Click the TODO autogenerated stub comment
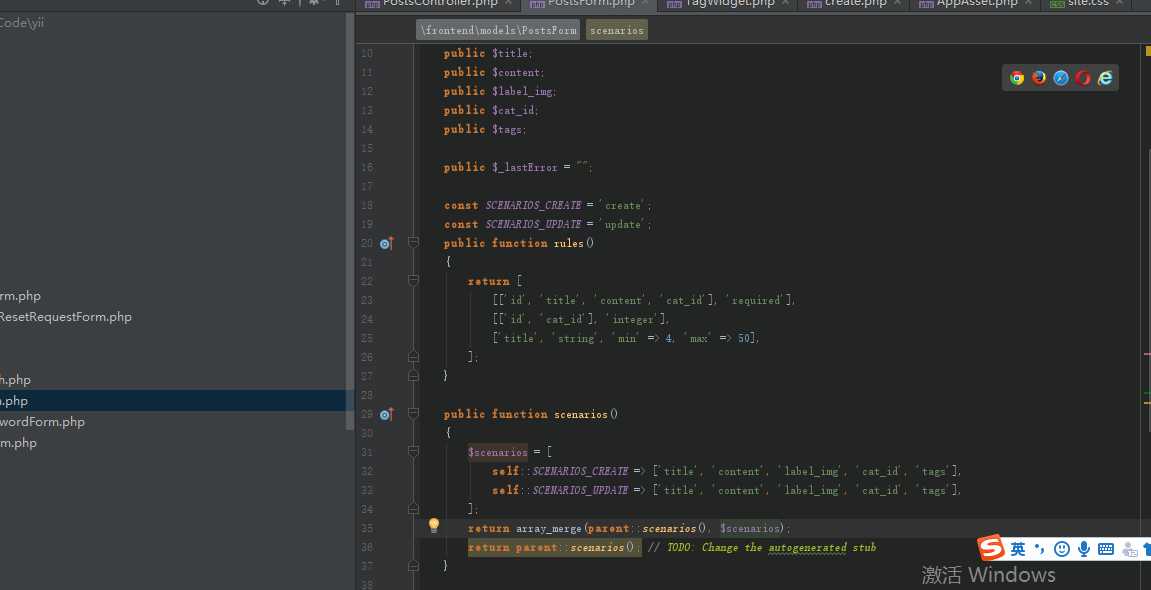 [762, 547]
